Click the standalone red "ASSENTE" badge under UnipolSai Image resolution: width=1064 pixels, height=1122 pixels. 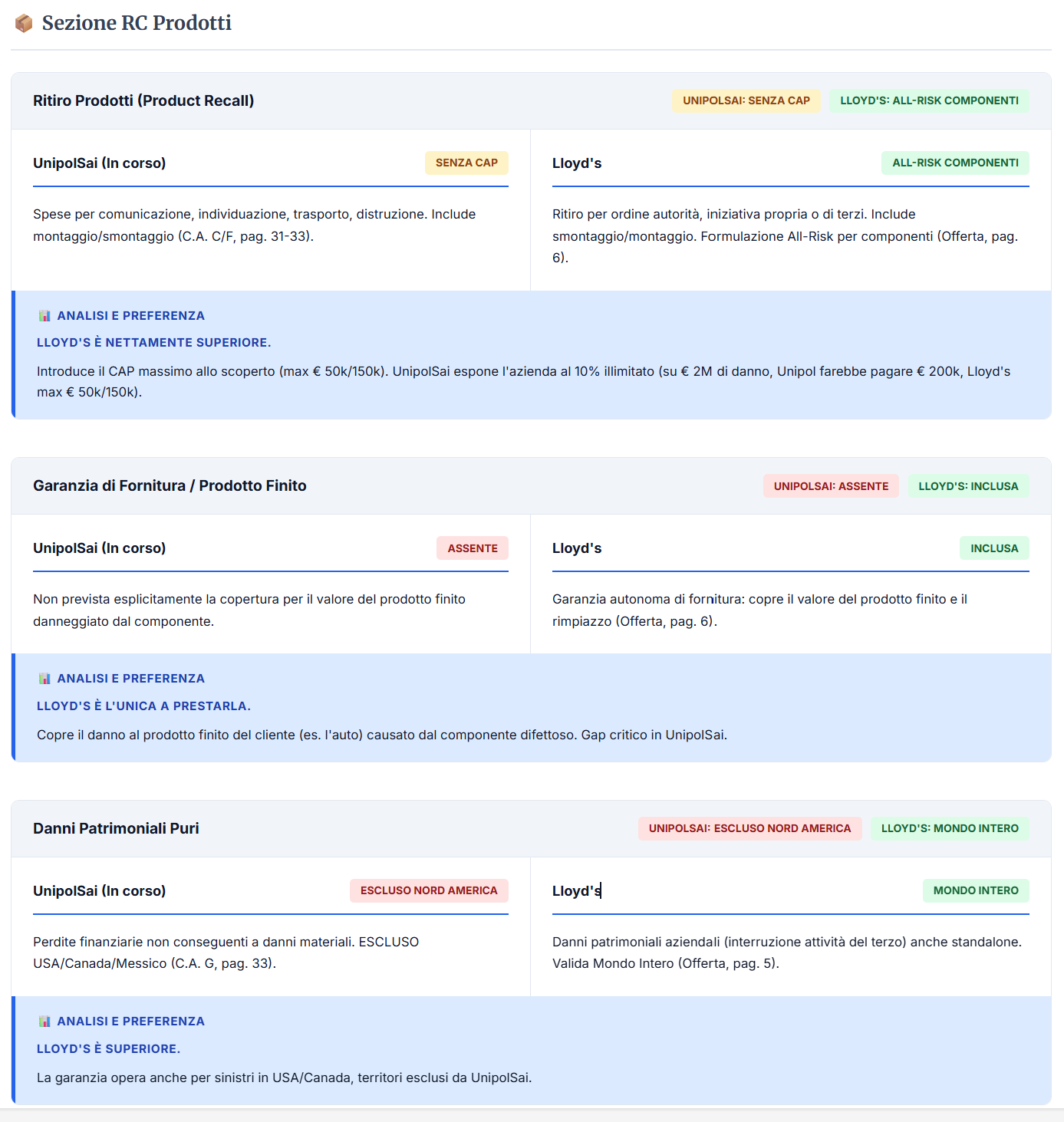pos(473,548)
